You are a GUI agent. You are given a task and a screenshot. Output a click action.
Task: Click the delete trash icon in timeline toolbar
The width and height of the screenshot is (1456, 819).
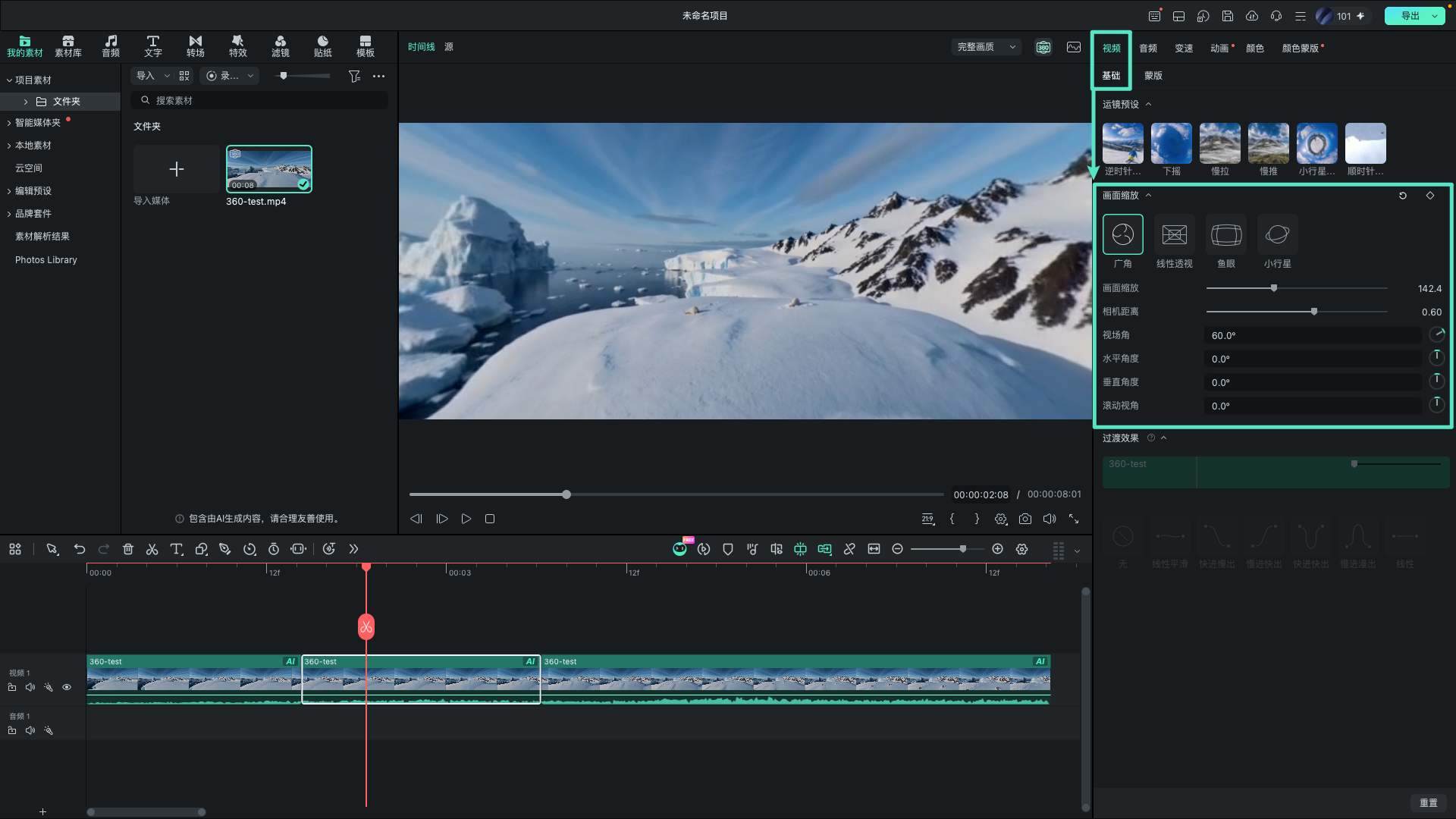[x=128, y=549]
